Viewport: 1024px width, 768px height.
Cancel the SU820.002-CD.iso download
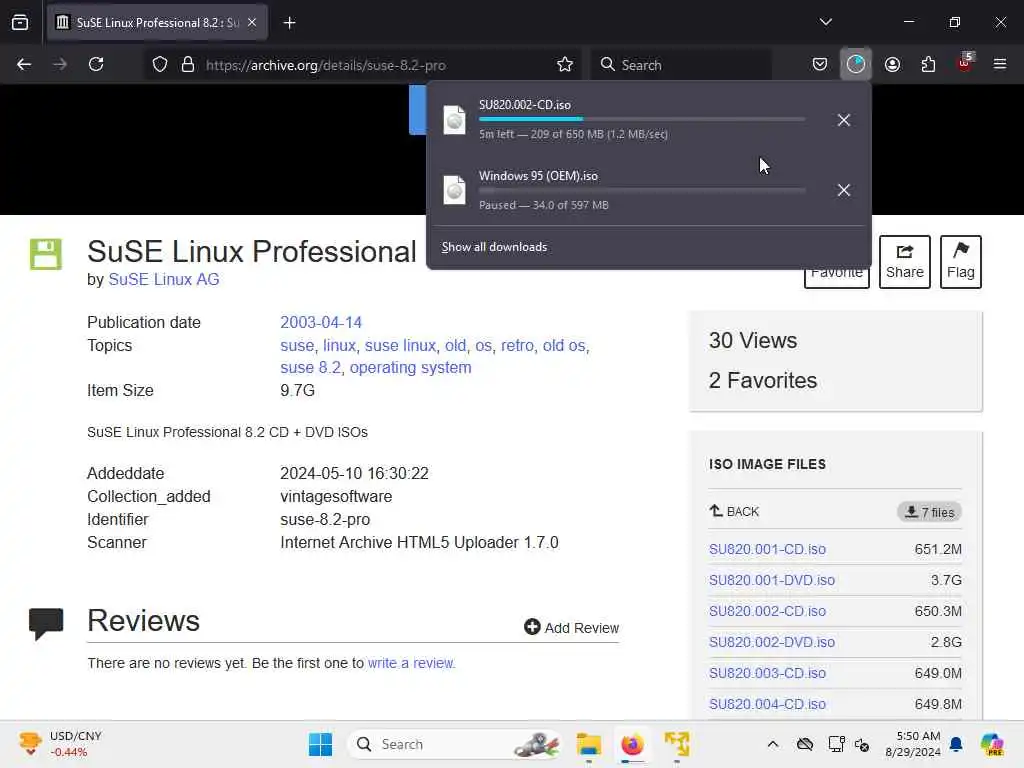844,120
